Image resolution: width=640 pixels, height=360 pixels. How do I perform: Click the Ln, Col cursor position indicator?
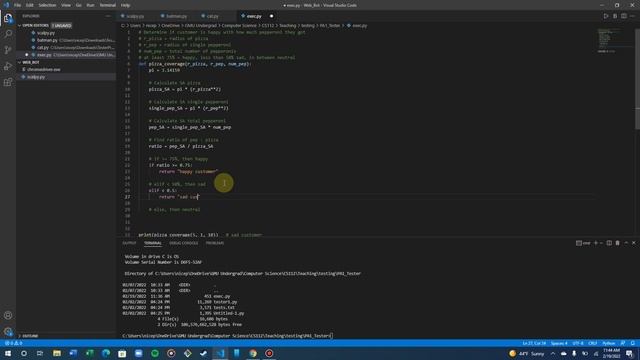click(x=534, y=343)
